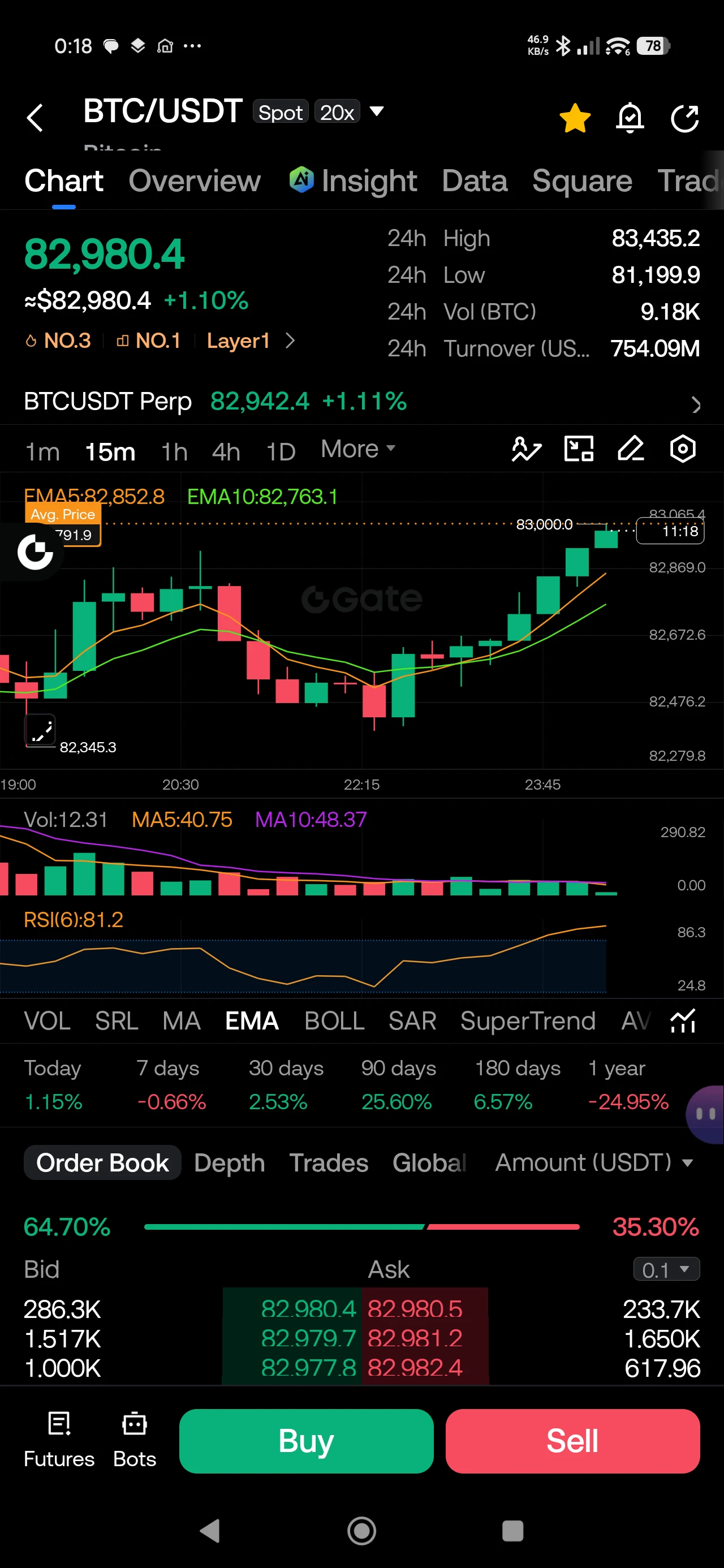Open the chart layout grid icon

[x=579, y=449]
